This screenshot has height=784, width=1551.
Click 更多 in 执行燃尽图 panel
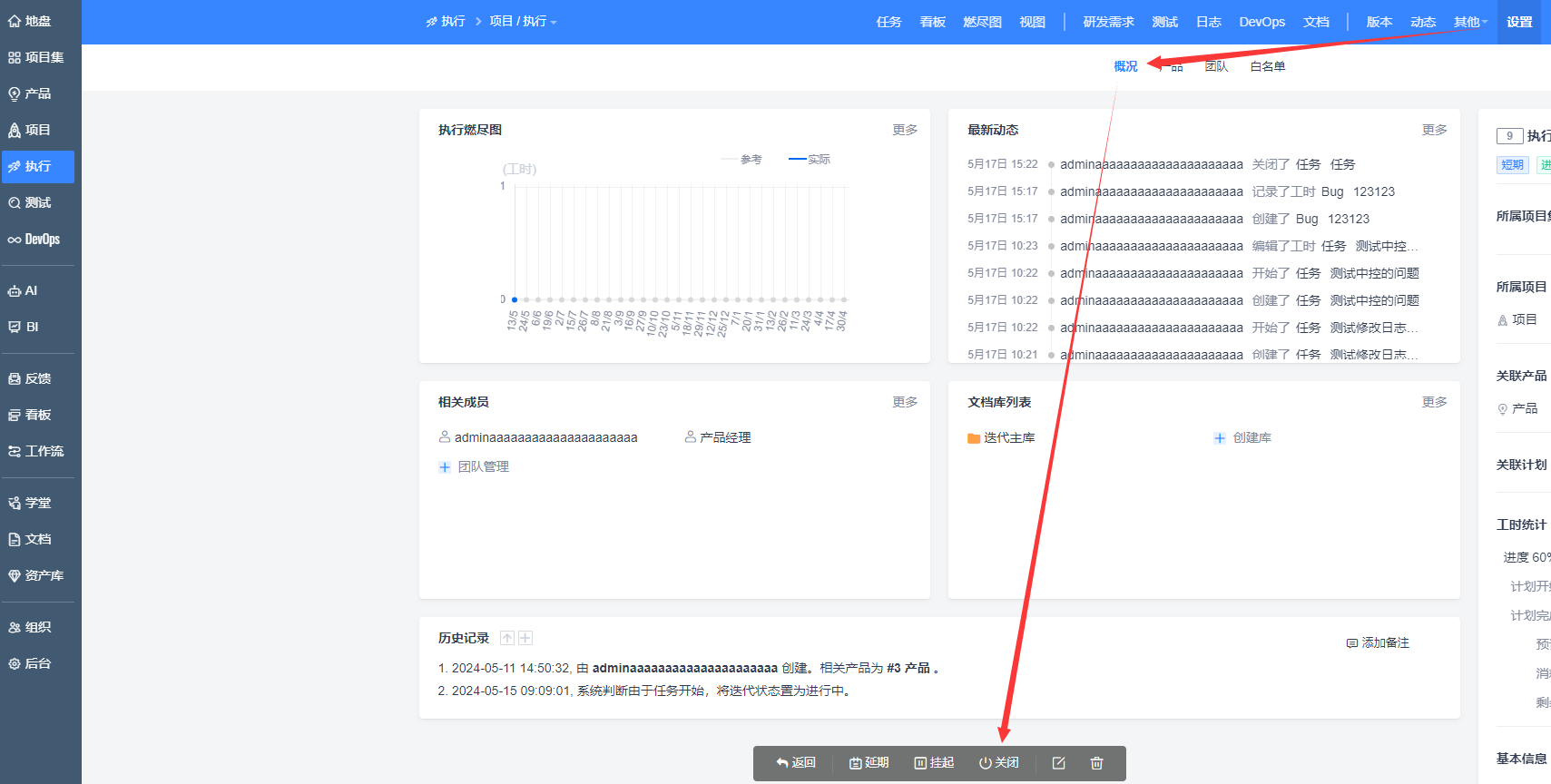(x=905, y=130)
